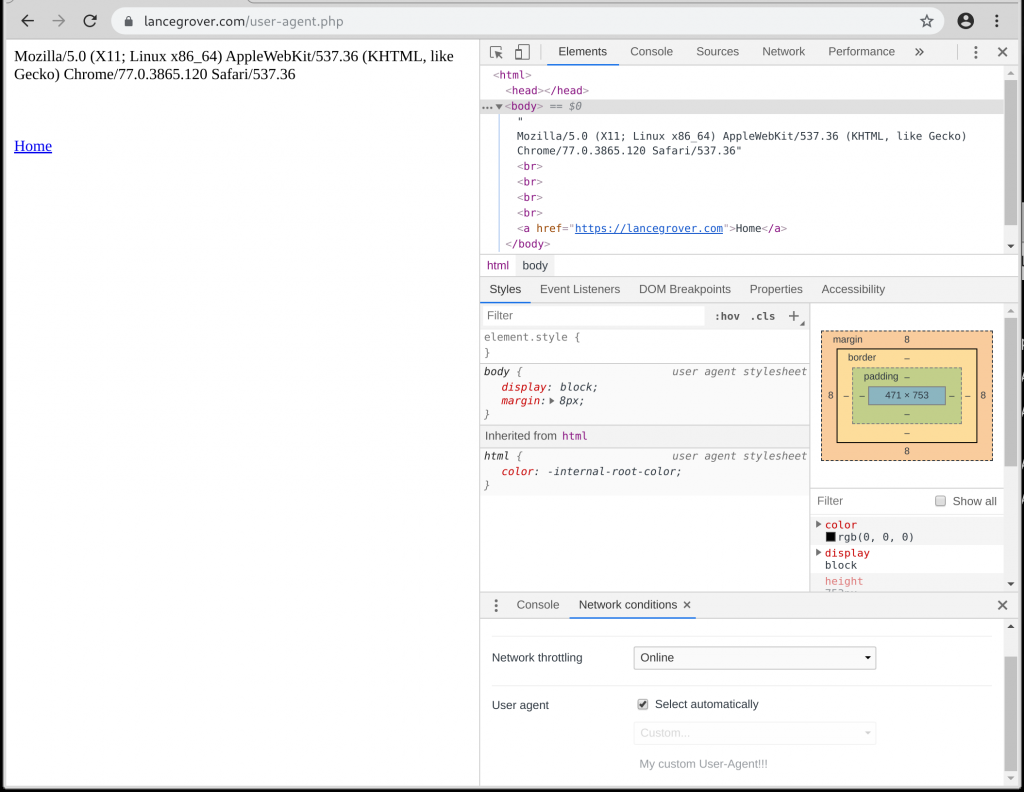
Task: Open the Event Listeners tab
Action: tap(580, 289)
